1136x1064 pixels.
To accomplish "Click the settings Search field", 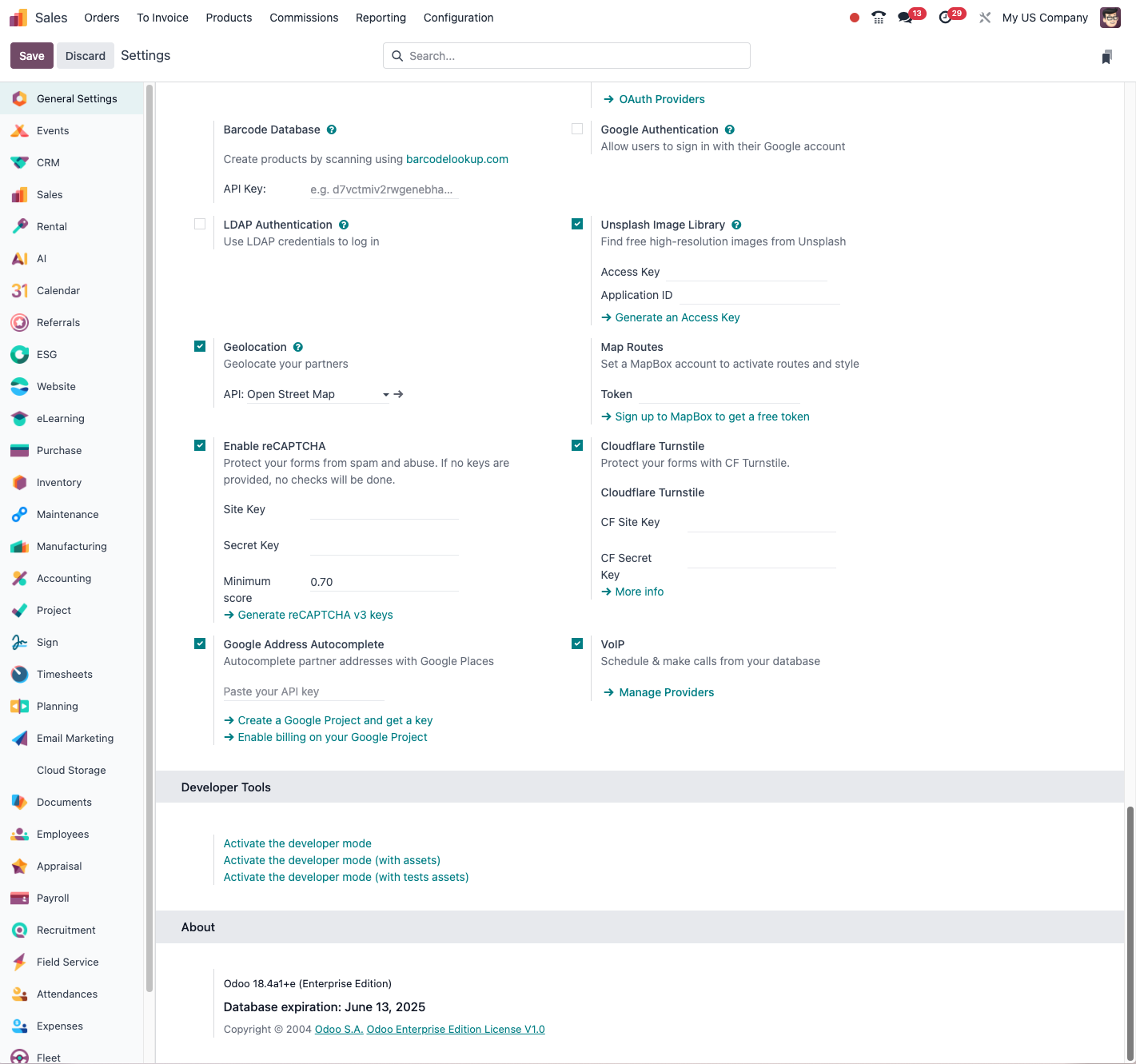I will (x=567, y=56).
